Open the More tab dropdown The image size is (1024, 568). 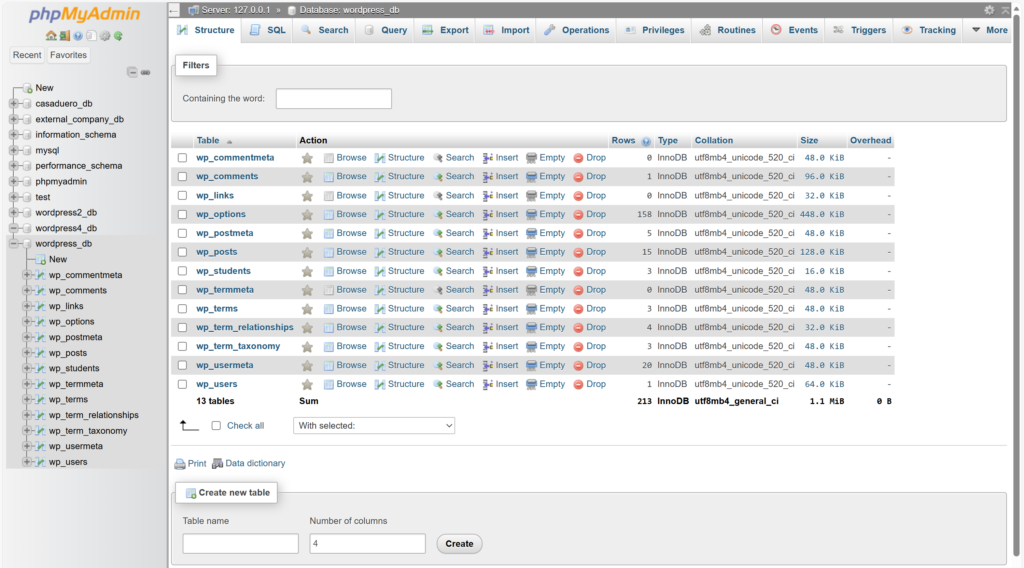(989, 30)
